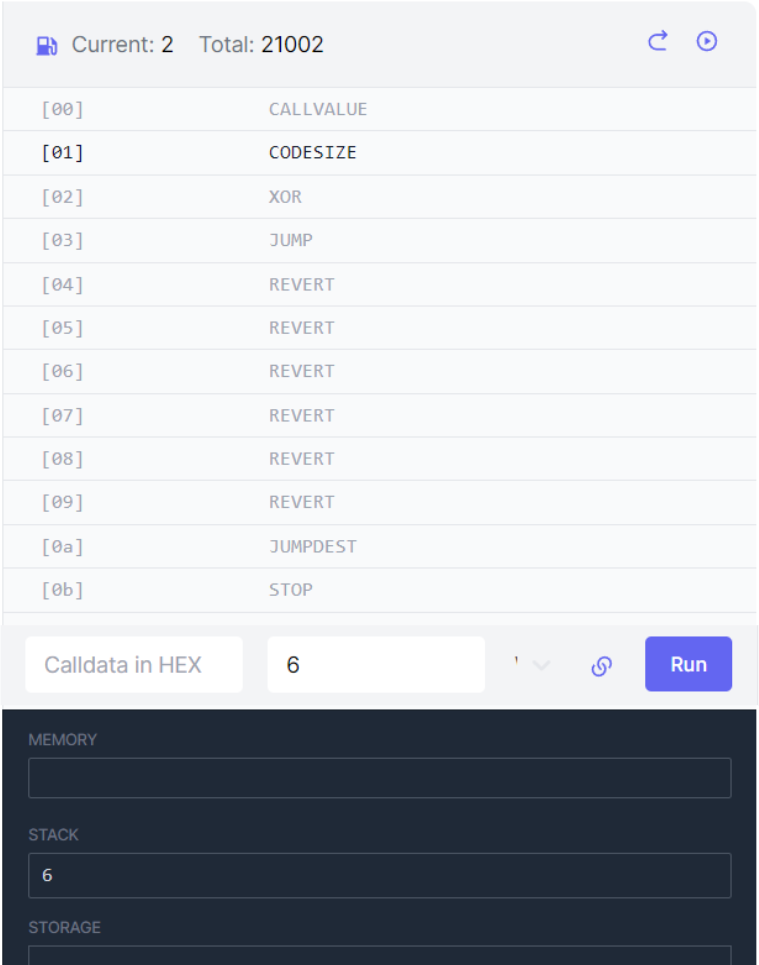
Task: Click the gas pump icon
Action: click(47, 46)
